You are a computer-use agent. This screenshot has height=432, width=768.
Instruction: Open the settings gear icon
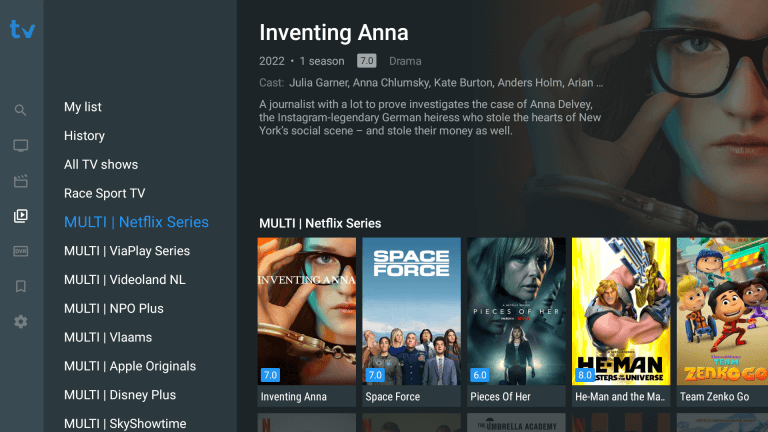click(21, 322)
